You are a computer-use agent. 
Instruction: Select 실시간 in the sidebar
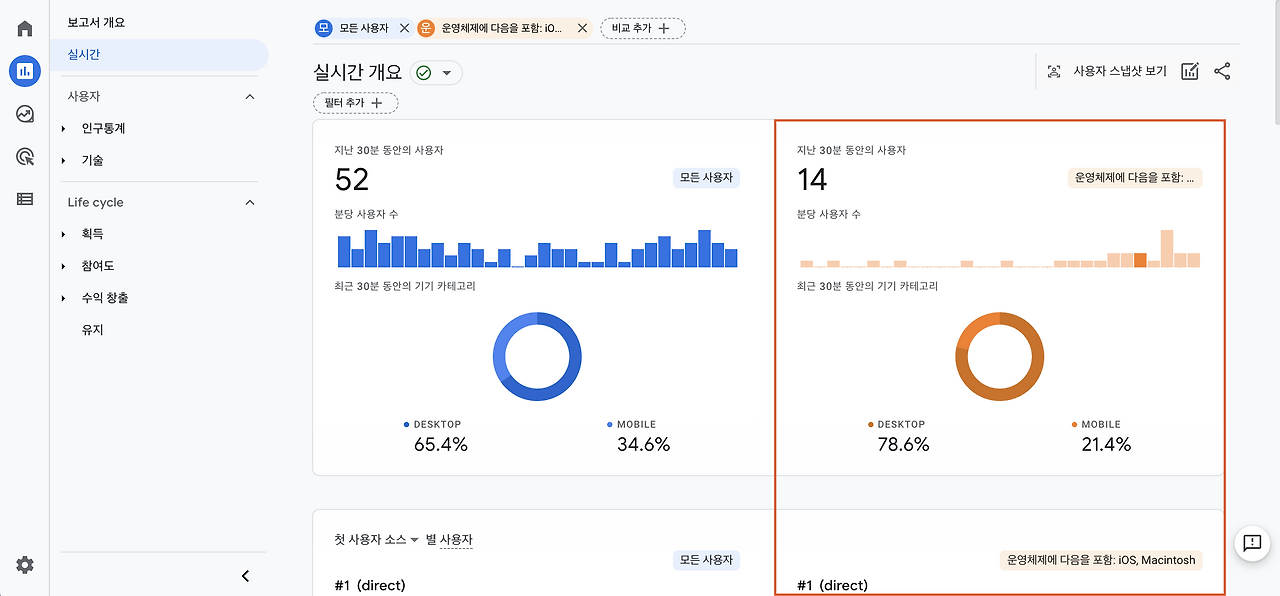coord(159,55)
